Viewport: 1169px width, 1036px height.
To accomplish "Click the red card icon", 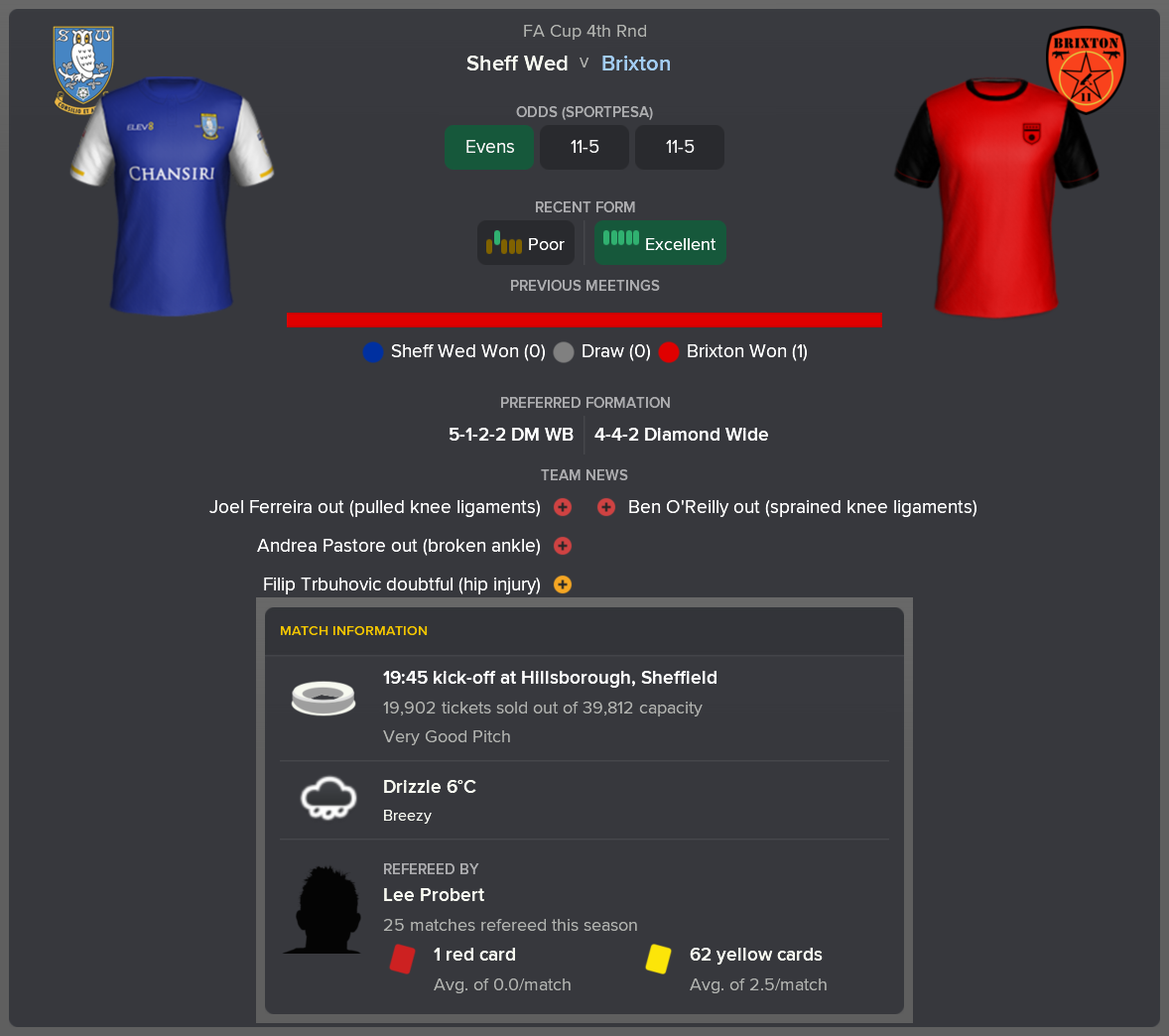I will tap(403, 959).
